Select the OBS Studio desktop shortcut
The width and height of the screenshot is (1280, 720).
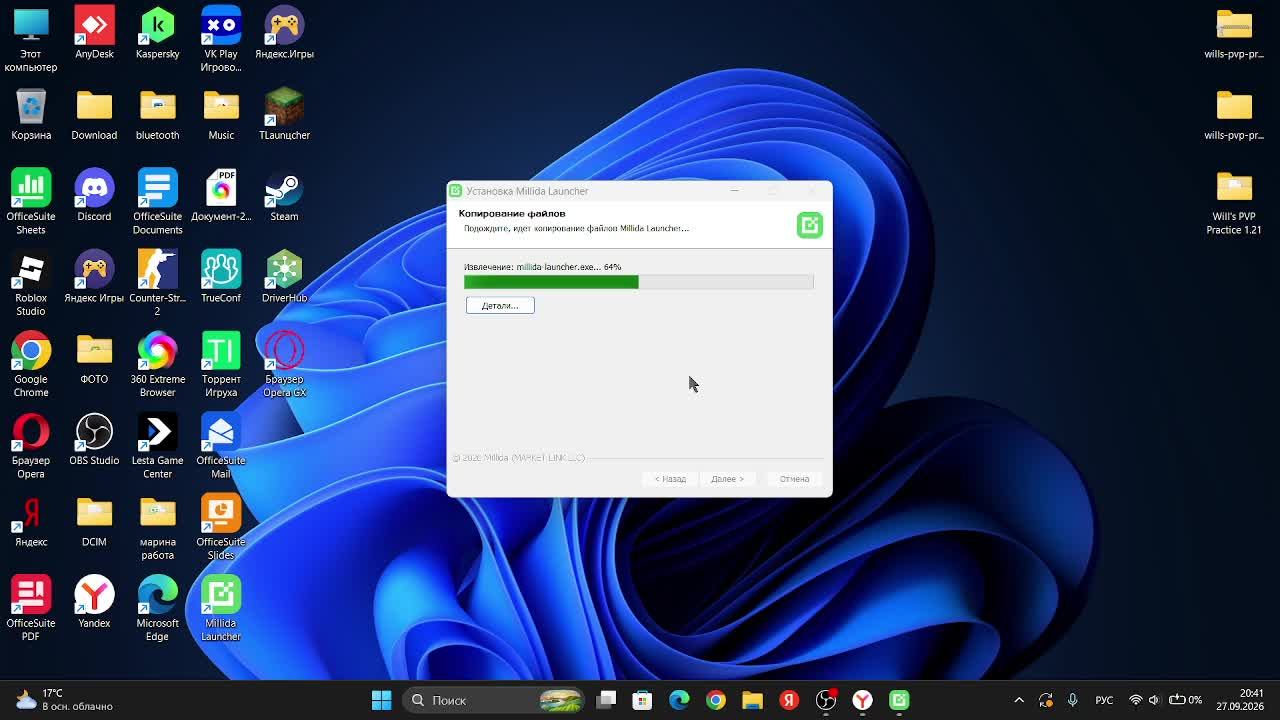(x=94, y=440)
